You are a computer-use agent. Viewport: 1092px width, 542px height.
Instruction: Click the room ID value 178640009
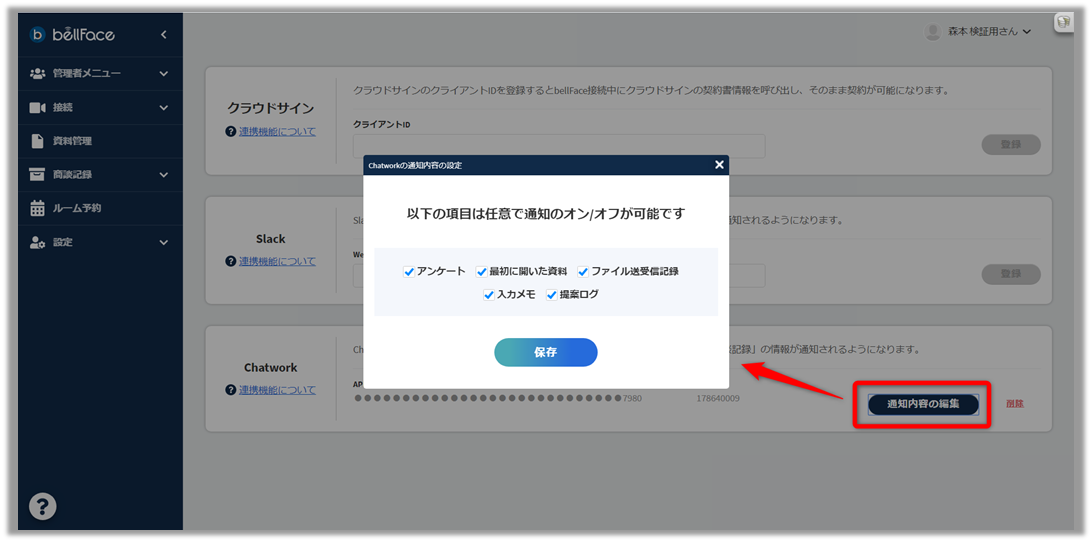[717, 398]
